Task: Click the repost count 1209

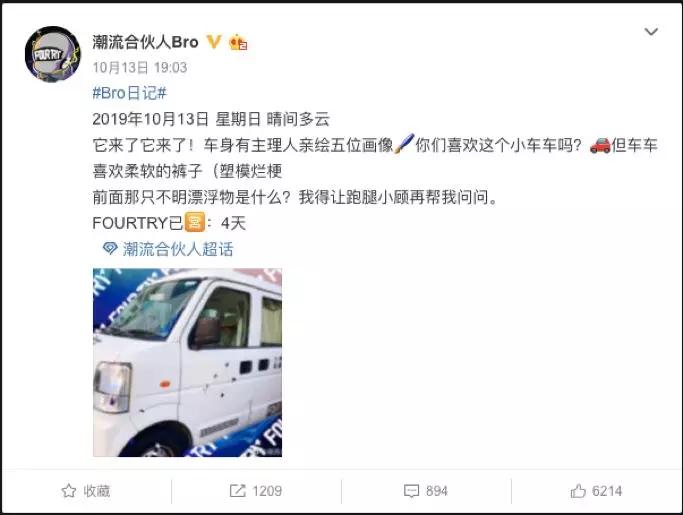Action: click(x=267, y=491)
